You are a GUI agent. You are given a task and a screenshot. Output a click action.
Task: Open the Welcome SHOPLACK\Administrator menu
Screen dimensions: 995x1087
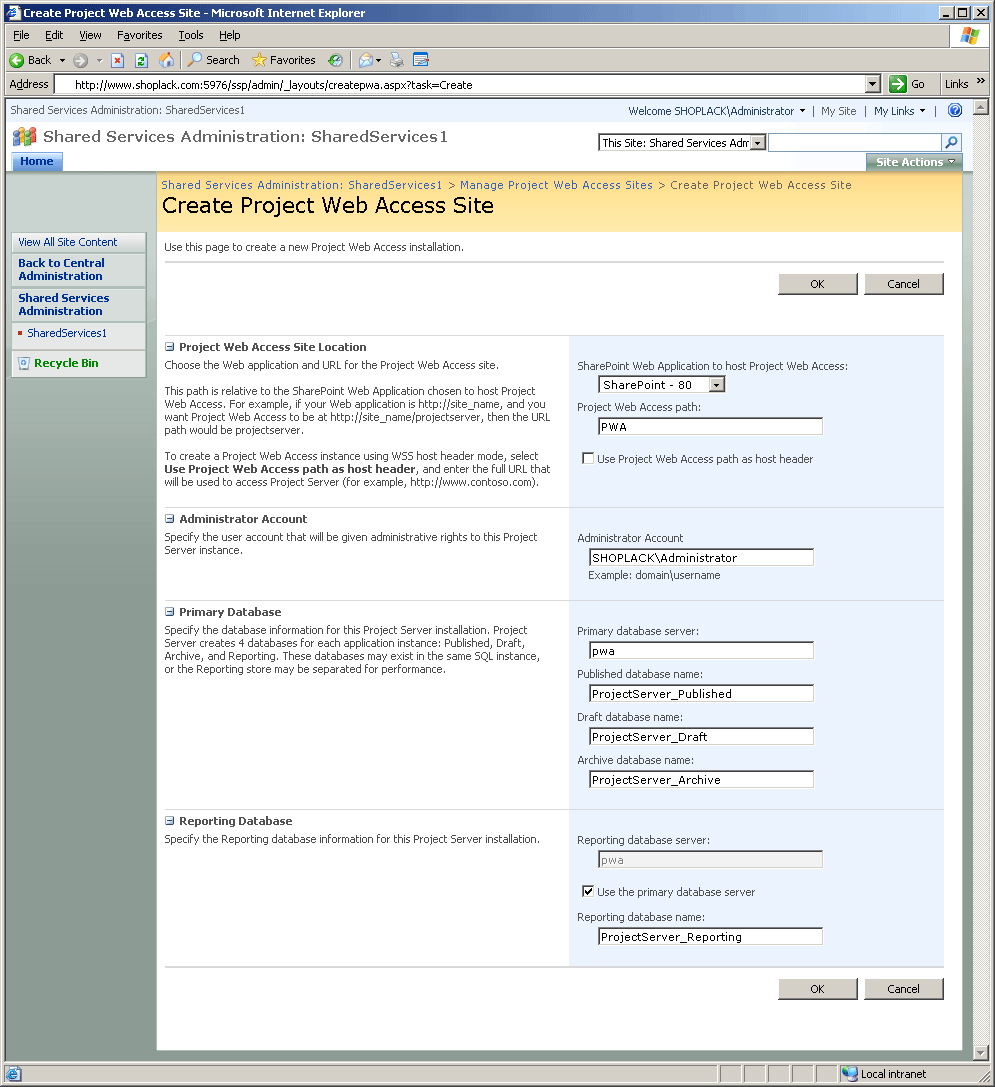(x=717, y=111)
